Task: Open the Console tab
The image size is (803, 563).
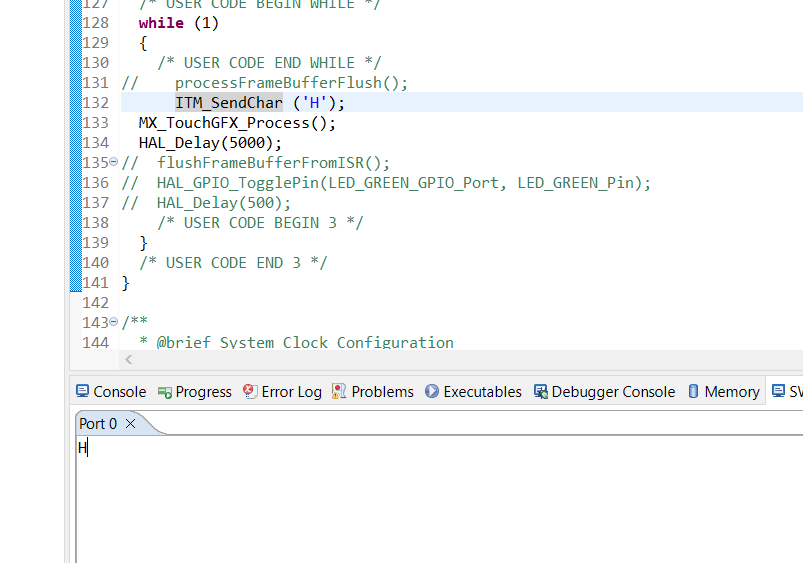Action: click(111, 392)
